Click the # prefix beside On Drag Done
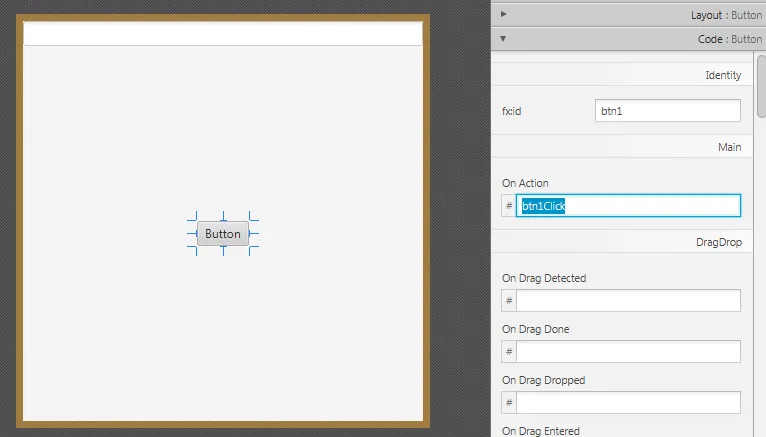This screenshot has width=766, height=437. [x=509, y=352]
